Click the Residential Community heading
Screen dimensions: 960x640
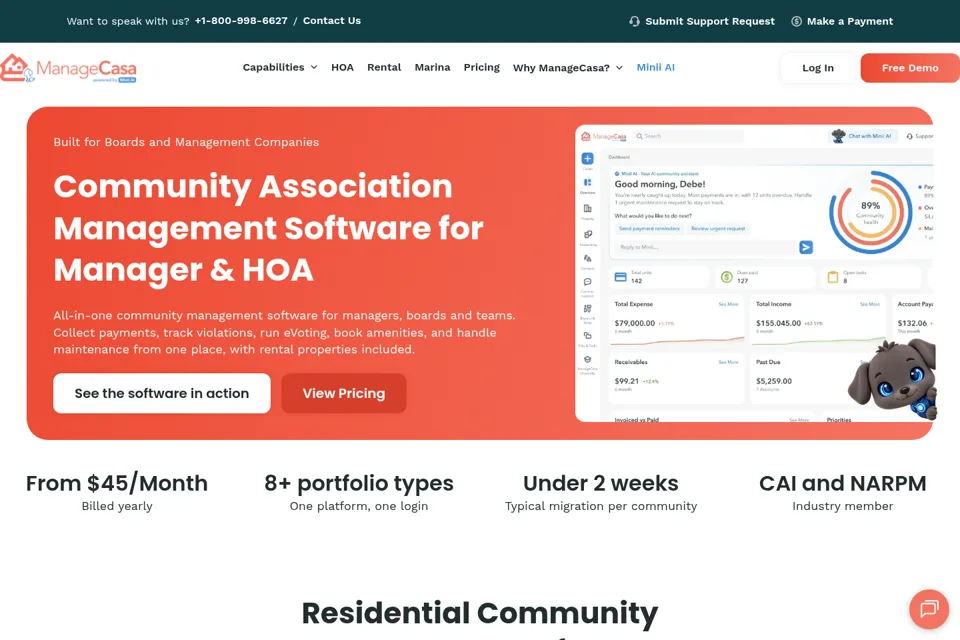coord(480,613)
